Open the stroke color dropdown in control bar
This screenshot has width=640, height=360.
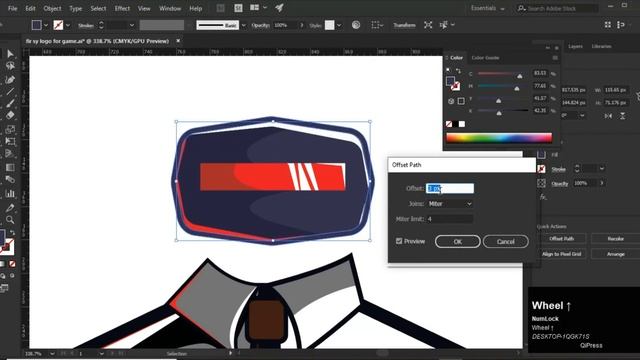(68, 25)
